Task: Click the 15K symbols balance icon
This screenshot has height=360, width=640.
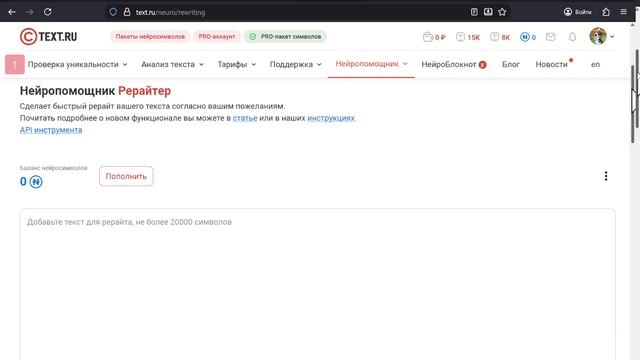Action: pyautogui.click(x=468, y=37)
